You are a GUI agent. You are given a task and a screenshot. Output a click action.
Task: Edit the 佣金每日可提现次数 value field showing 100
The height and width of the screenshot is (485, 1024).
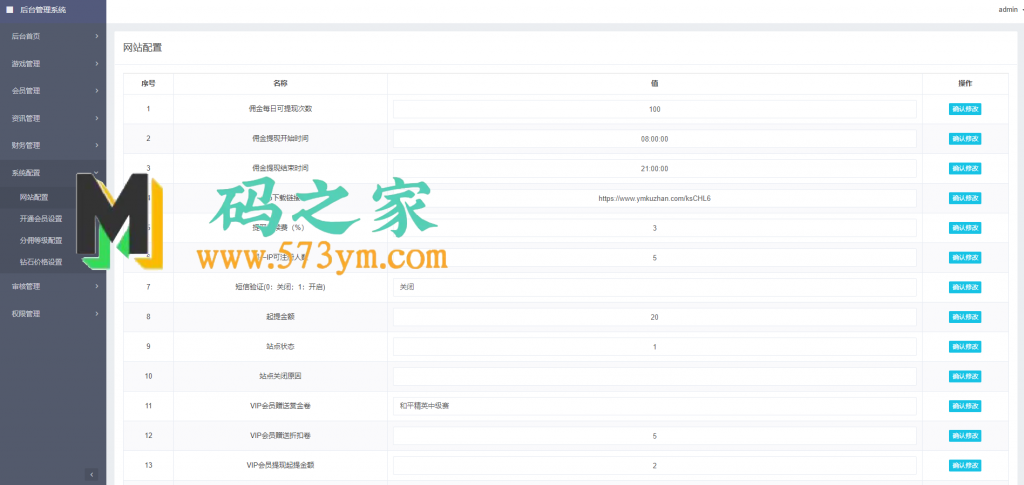[x=654, y=109]
